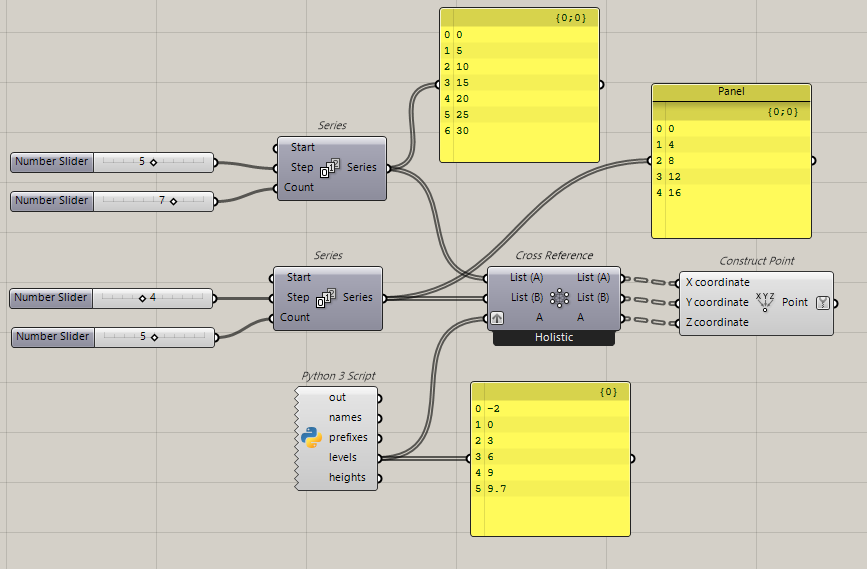Click the up-arrow icon on Cross Reference
This screenshot has height=569, width=867.
(x=497, y=318)
